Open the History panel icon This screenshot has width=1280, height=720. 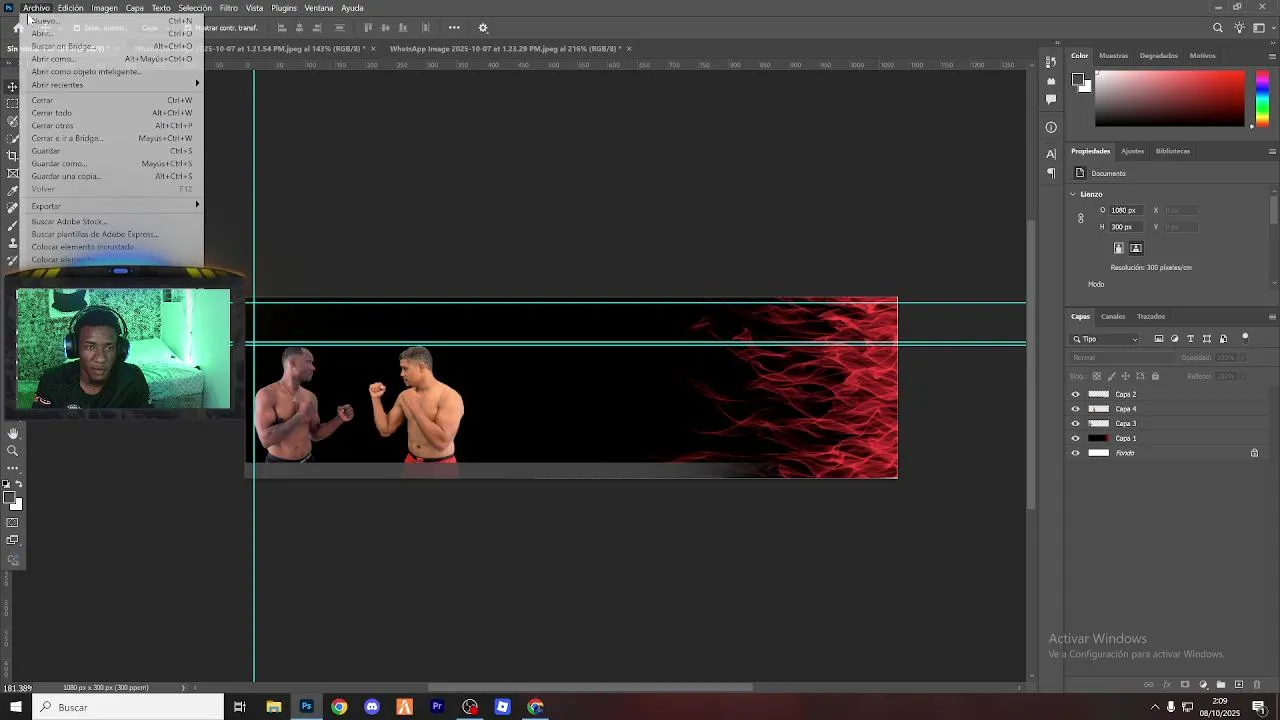click(1051, 63)
